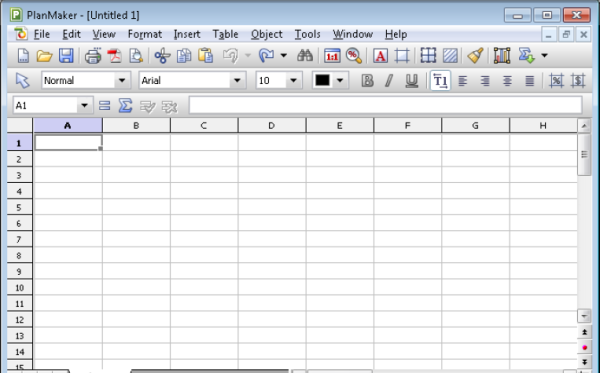Expand the font size 10 dropdown

(x=293, y=81)
